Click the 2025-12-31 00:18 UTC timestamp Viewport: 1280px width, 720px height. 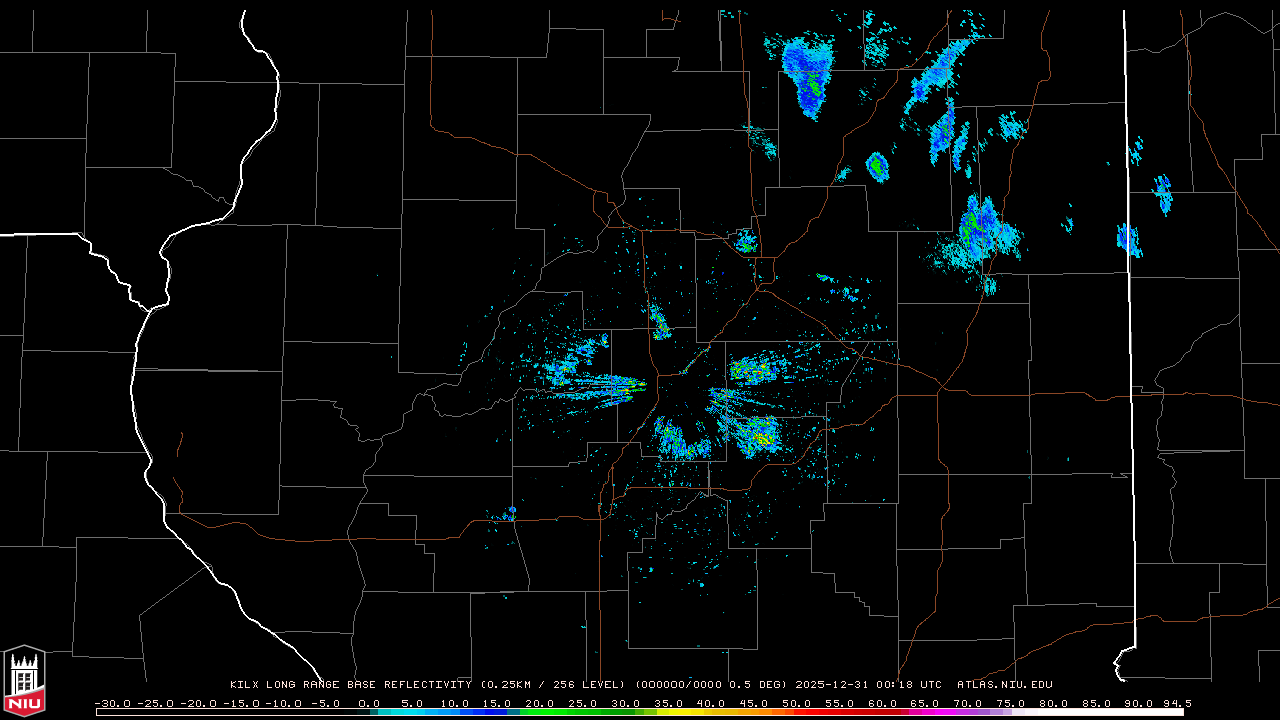868,685
